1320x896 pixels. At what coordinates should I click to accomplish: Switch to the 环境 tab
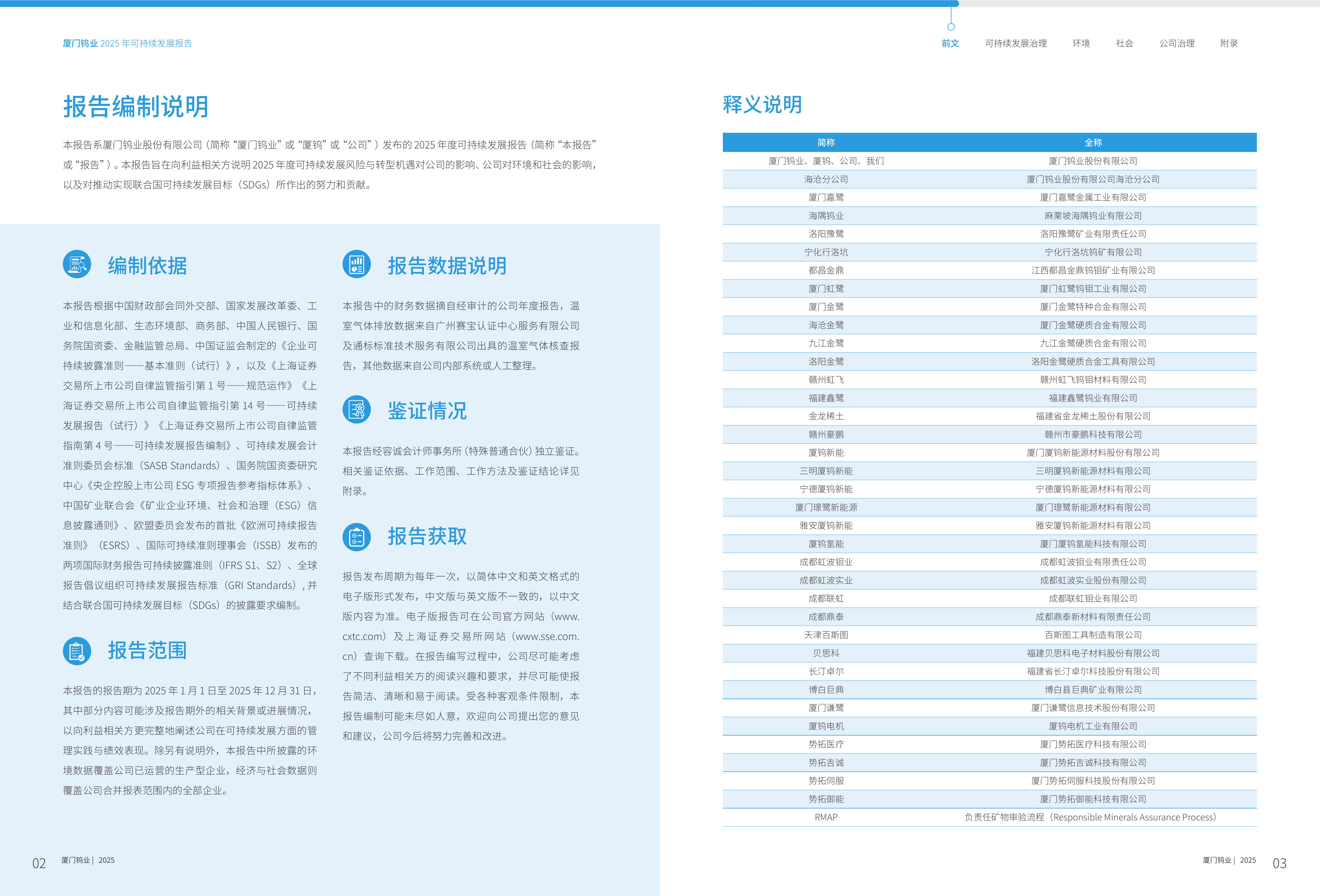coord(1081,43)
